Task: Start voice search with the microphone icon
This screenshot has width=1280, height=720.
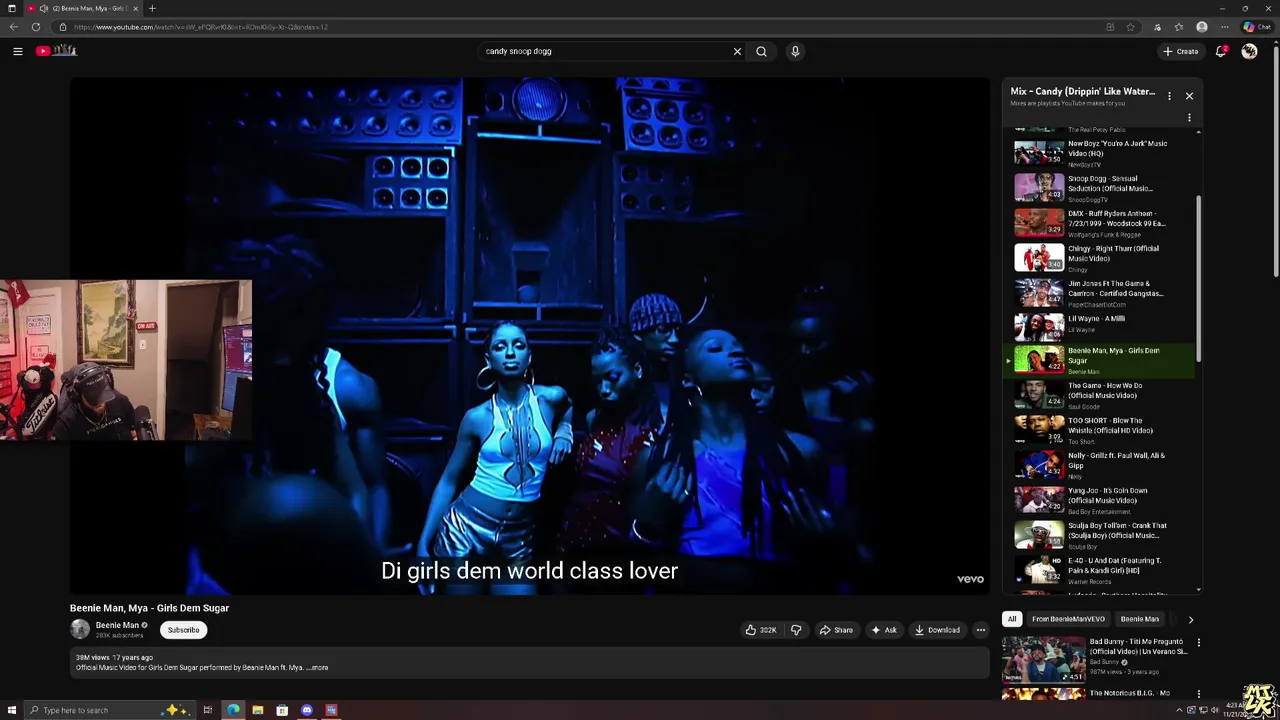Action: (795, 51)
